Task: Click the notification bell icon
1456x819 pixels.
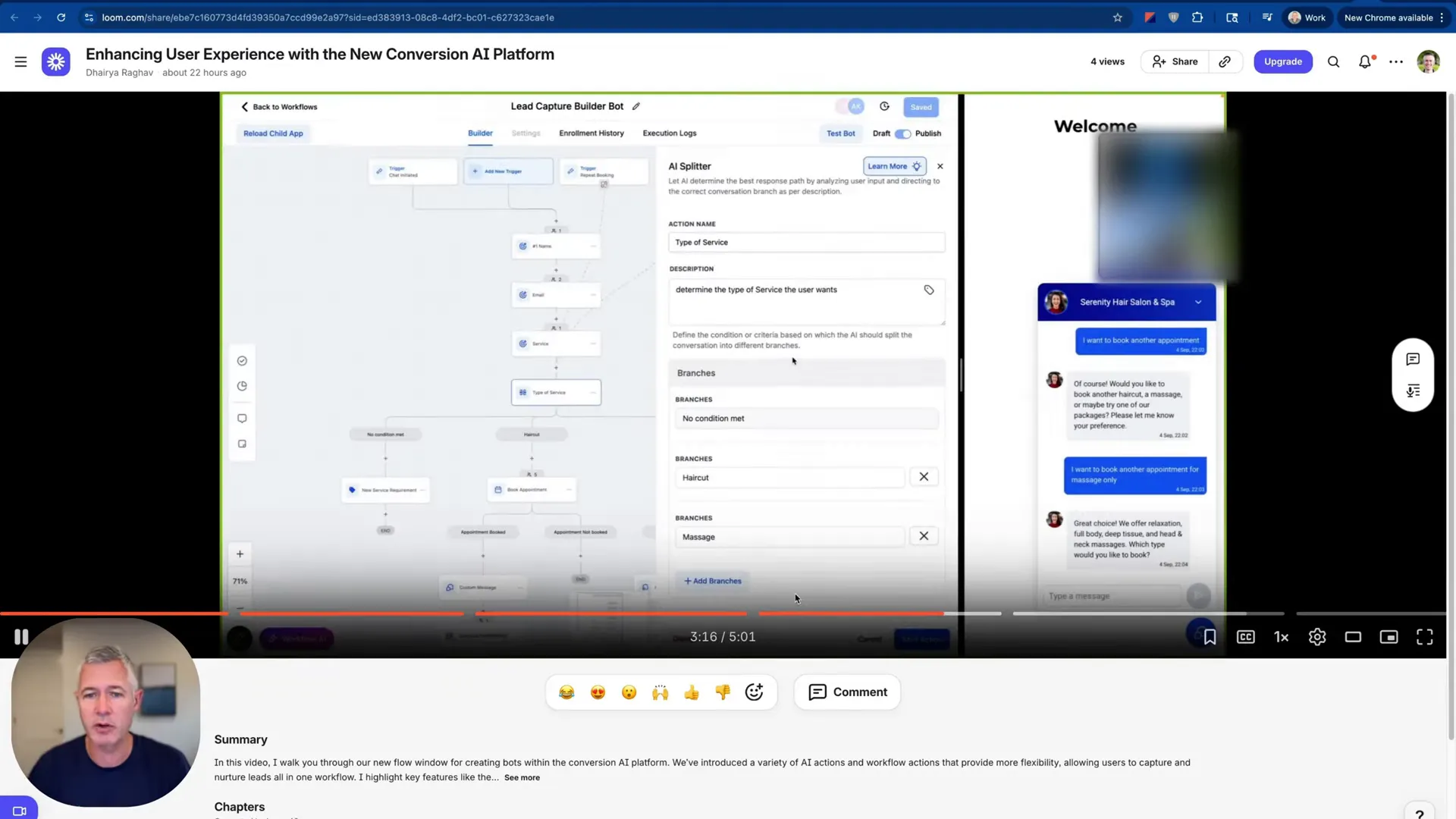Action: [1365, 61]
